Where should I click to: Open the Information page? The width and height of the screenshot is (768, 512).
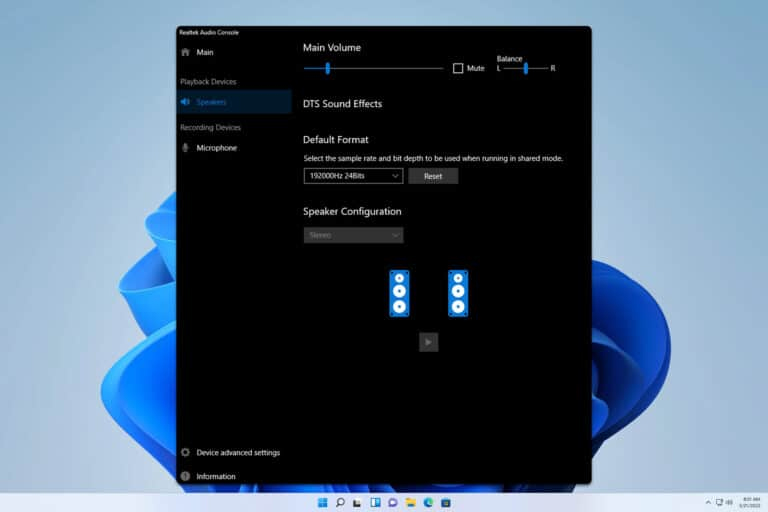pyautogui.click(x=215, y=477)
